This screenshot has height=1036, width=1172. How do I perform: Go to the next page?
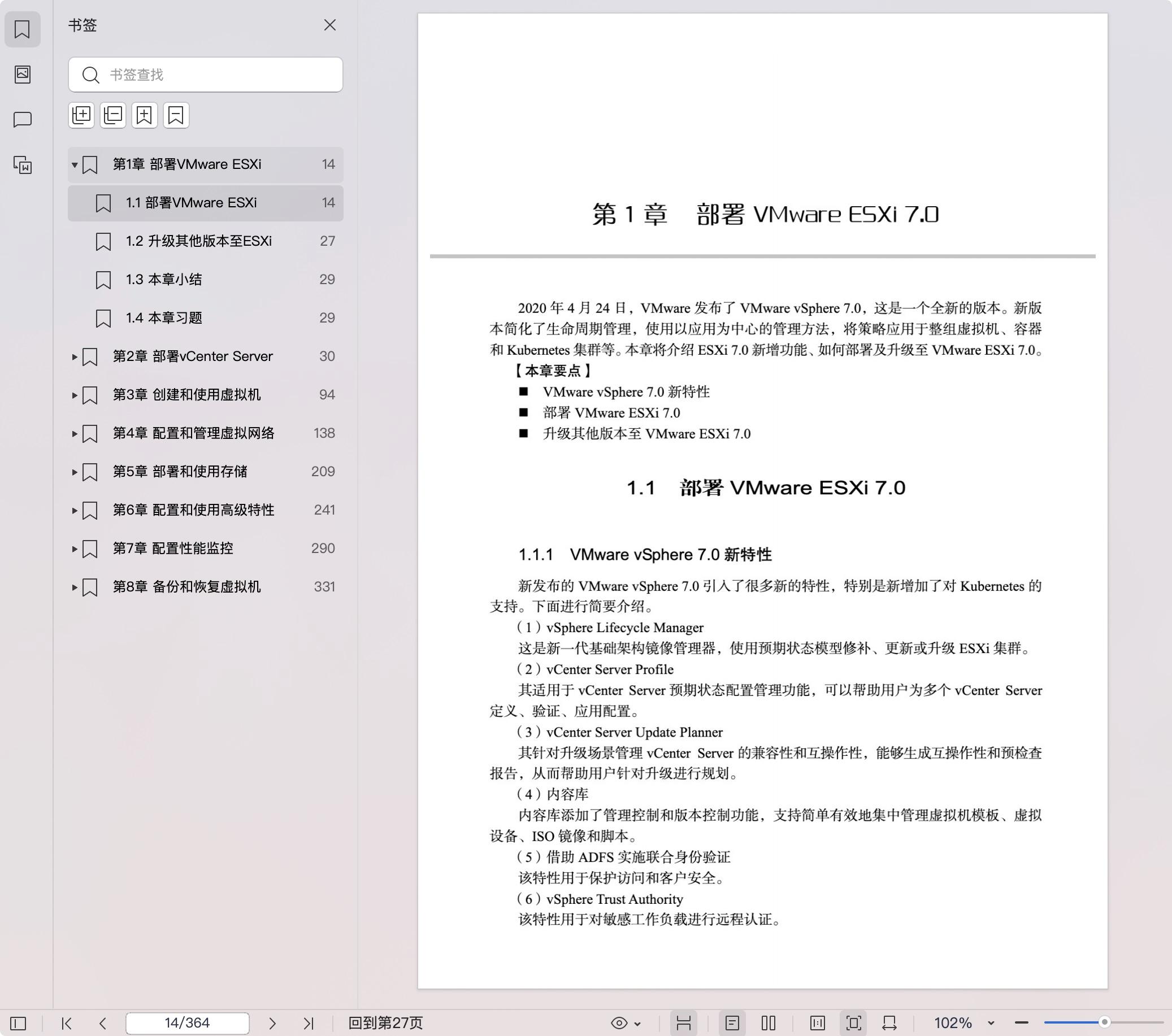point(272,1023)
